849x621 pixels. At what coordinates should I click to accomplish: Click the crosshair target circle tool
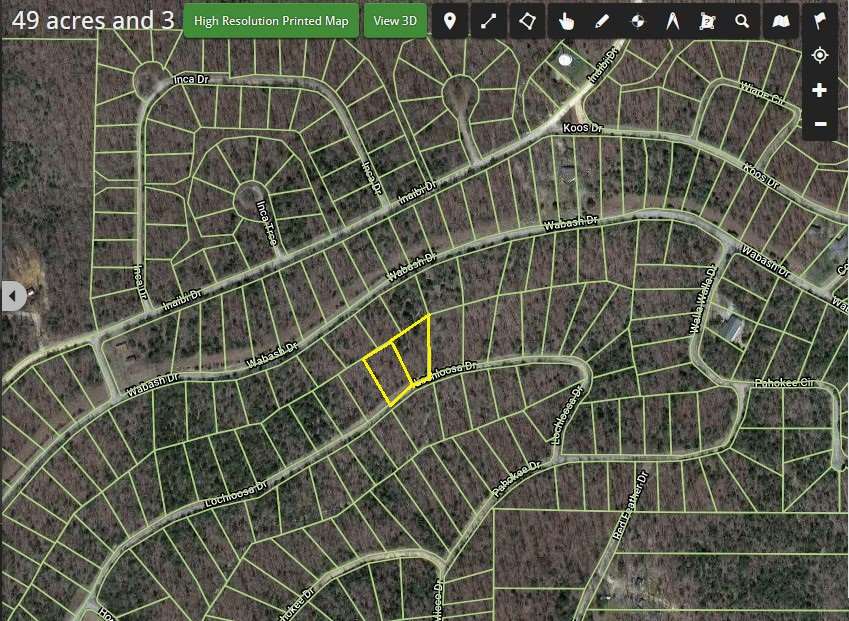pyautogui.click(x=637, y=21)
